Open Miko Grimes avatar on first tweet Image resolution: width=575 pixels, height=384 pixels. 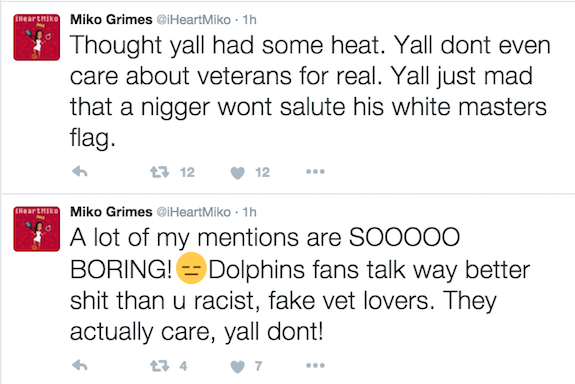coord(37,37)
